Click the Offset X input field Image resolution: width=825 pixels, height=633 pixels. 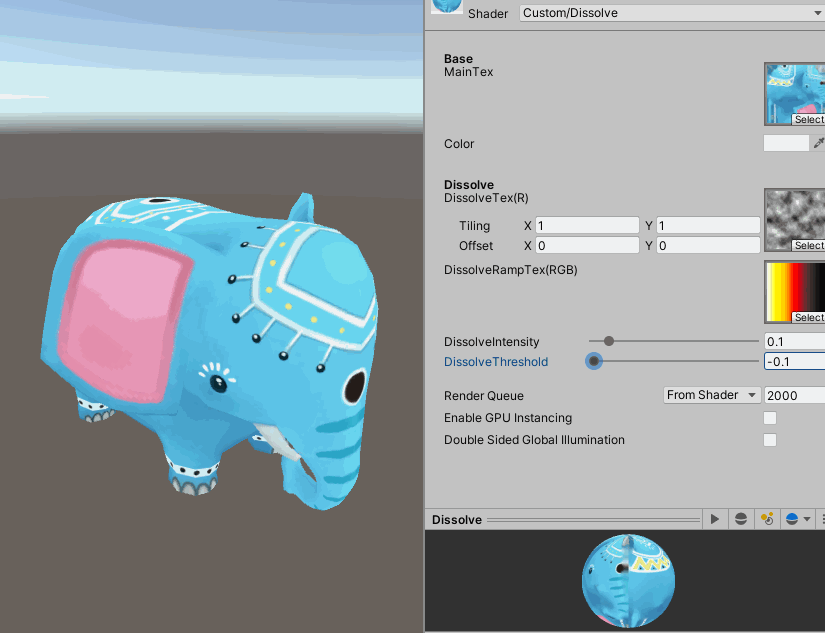click(587, 246)
